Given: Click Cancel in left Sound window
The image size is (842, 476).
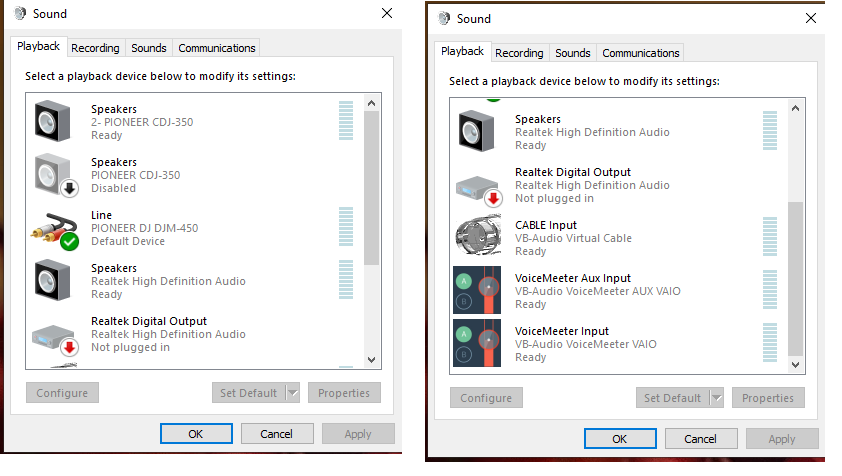Looking at the screenshot, I should [277, 434].
